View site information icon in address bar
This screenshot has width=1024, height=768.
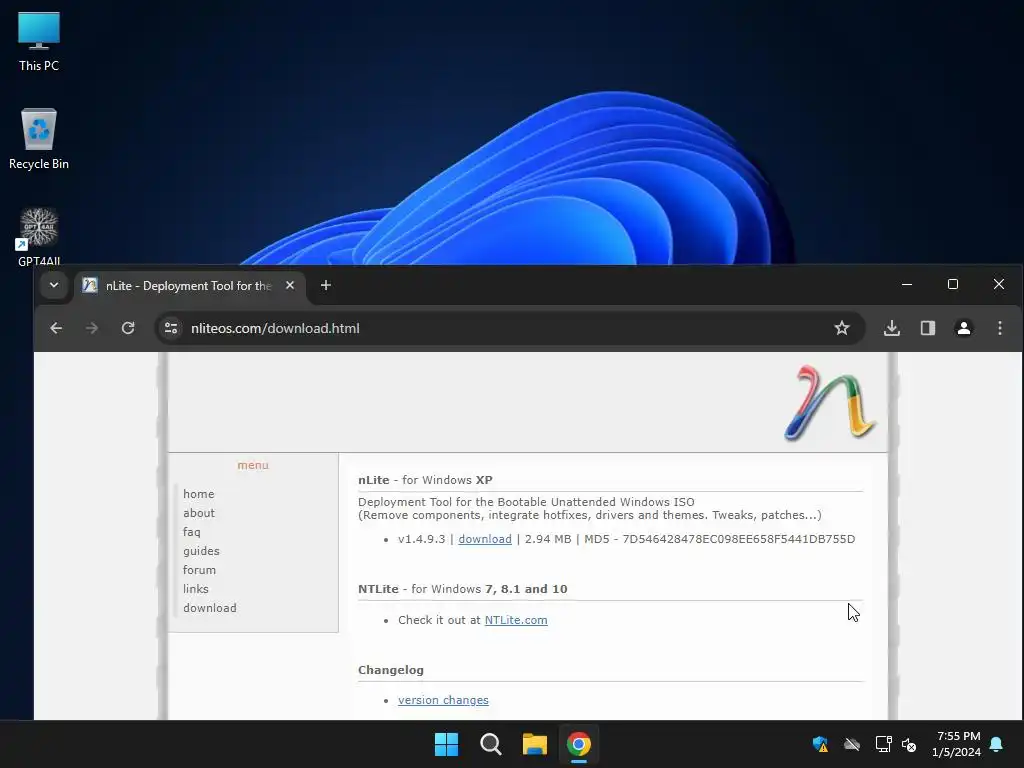[171, 328]
